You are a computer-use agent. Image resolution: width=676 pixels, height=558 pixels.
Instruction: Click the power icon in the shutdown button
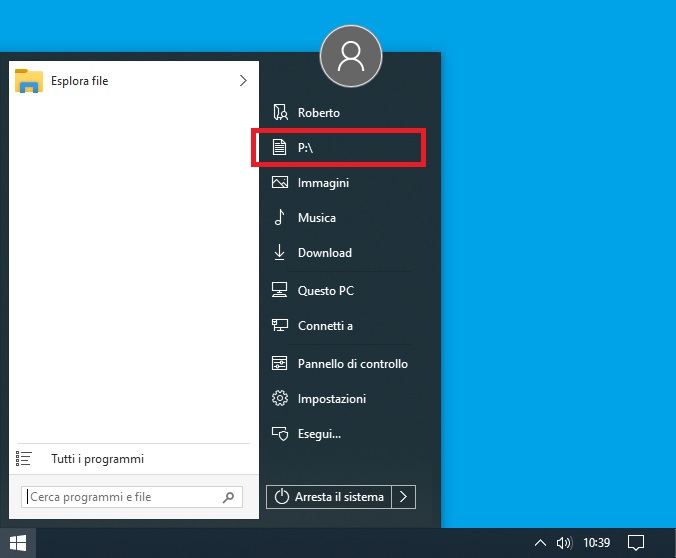(282, 497)
